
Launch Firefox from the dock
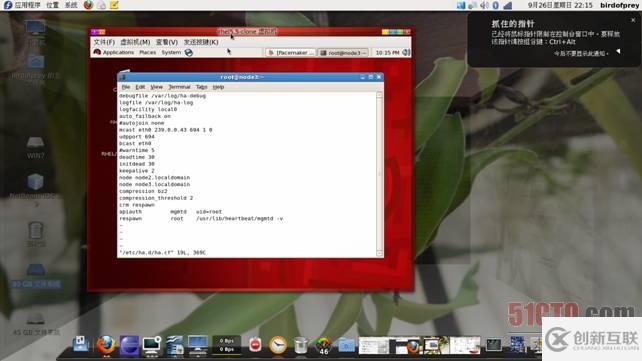(x=106, y=345)
